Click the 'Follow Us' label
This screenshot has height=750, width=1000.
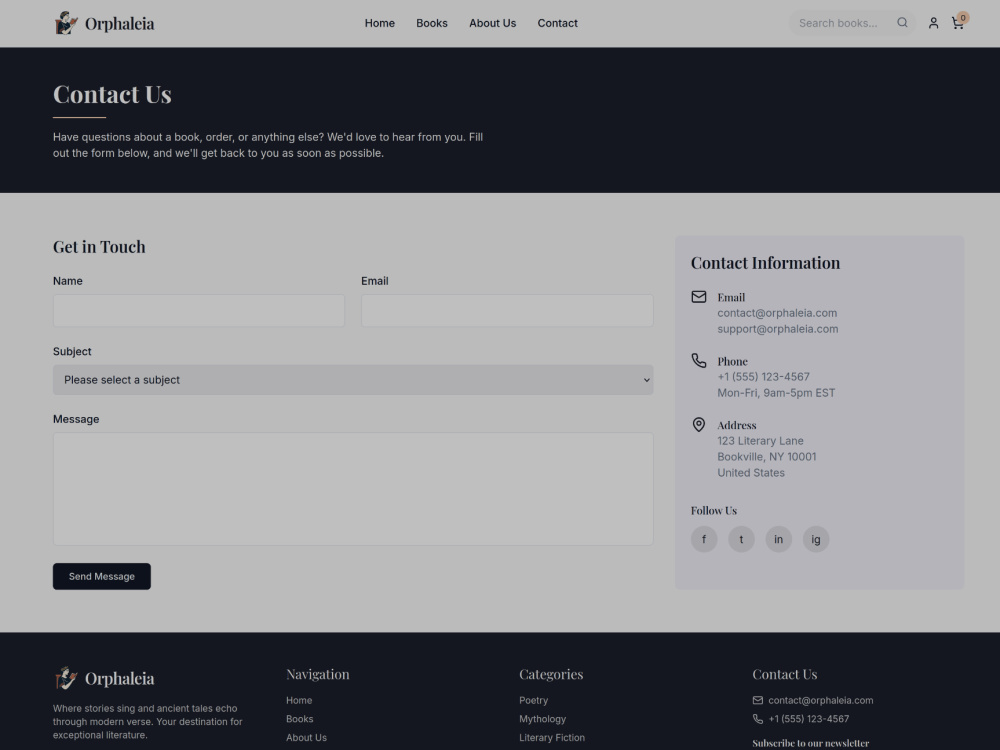tap(714, 510)
